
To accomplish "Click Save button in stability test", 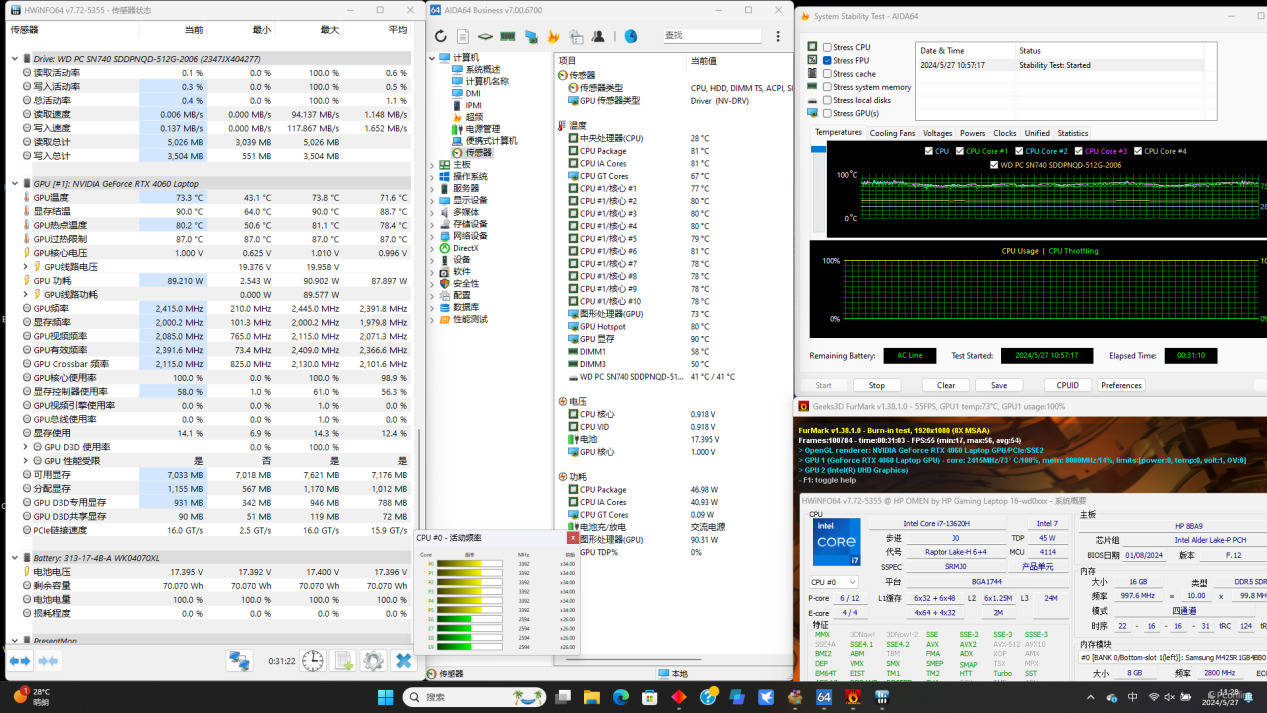I will [999, 385].
